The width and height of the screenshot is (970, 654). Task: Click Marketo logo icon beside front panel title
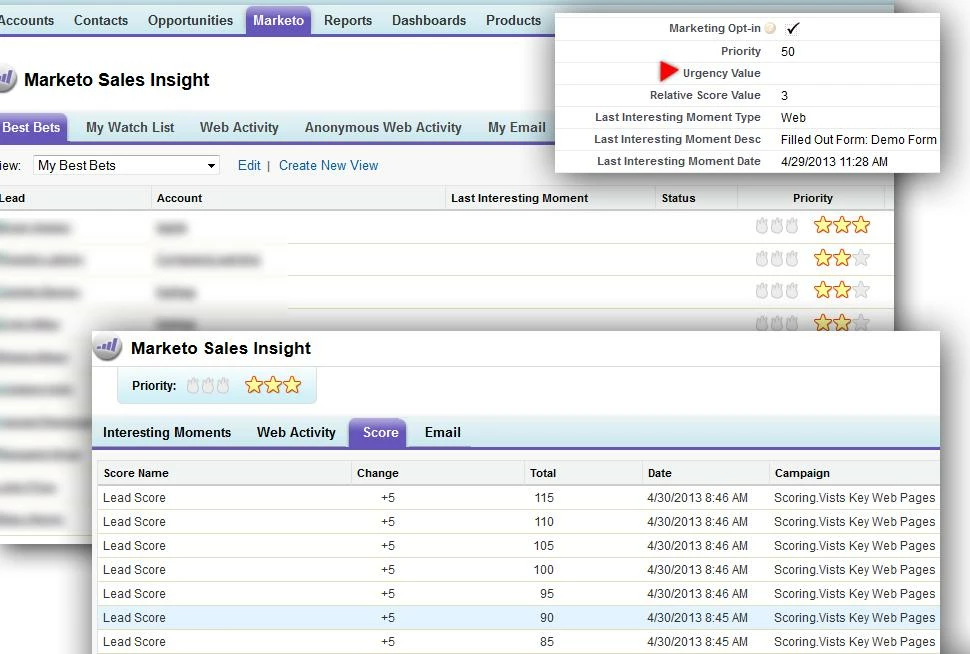(x=107, y=347)
